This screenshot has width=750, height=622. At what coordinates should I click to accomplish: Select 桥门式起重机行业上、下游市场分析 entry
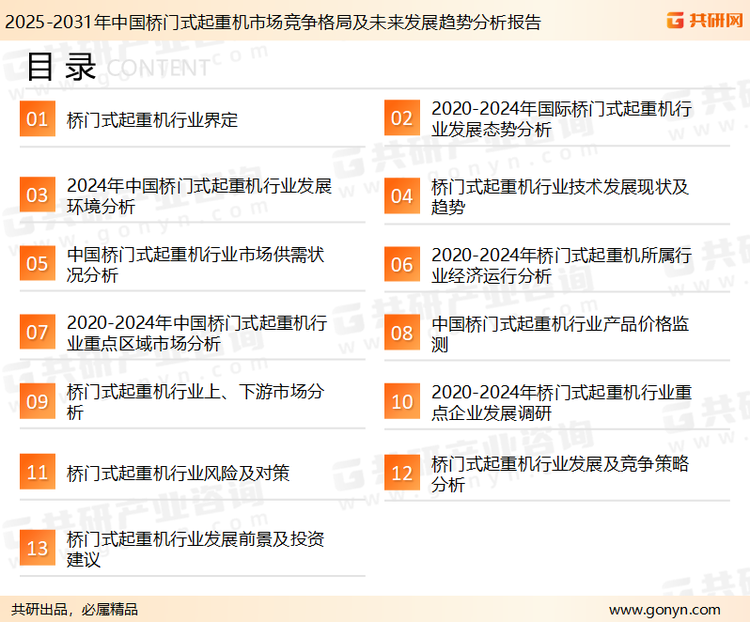(195, 401)
